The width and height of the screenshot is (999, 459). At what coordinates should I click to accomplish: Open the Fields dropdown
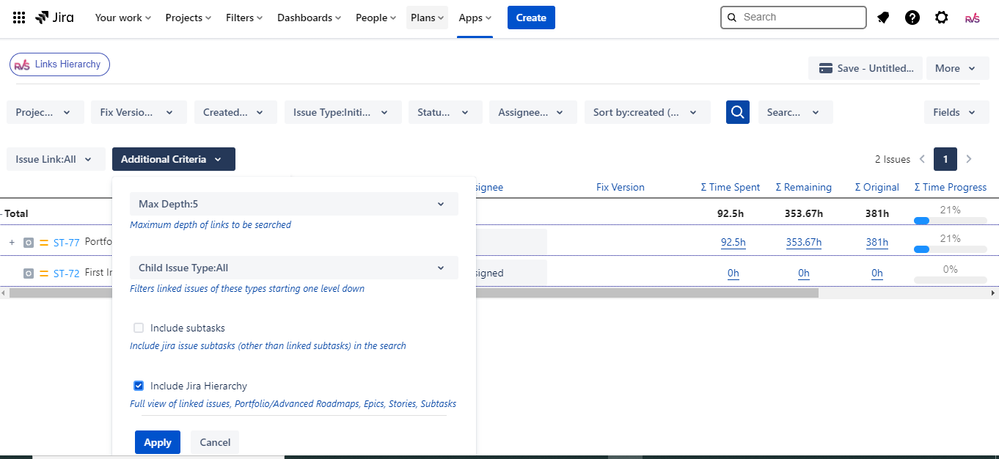tap(957, 112)
